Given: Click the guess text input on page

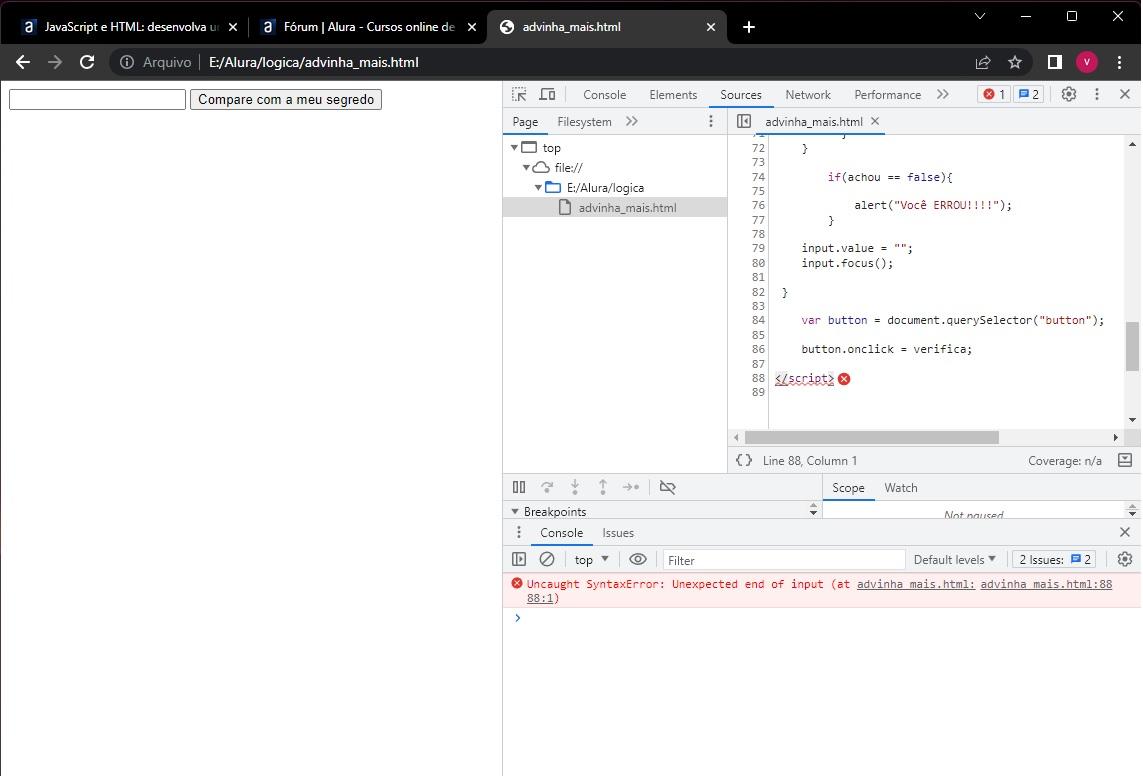Looking at the screenshot, I should point(97,99).
